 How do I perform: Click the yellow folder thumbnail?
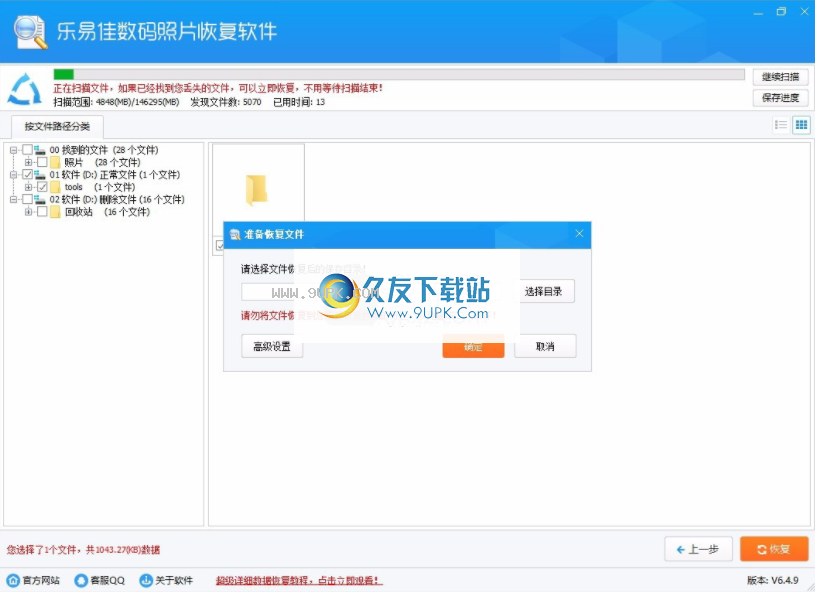pyautogui.click(x=257, y=190)
